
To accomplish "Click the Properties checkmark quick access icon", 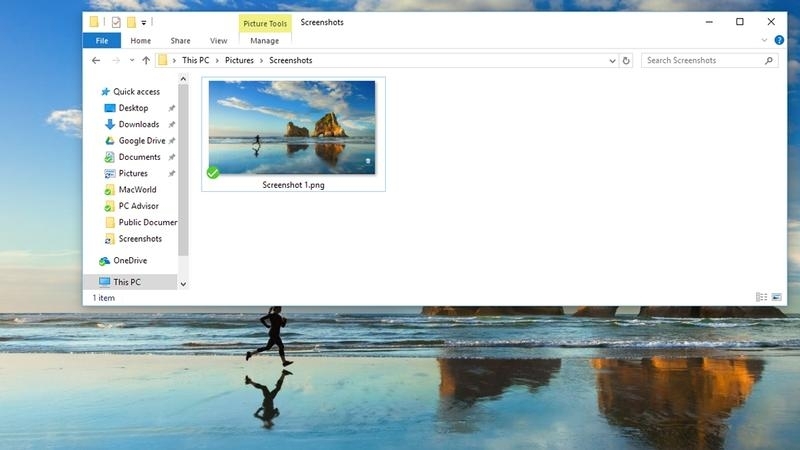I will coord(116,22).
